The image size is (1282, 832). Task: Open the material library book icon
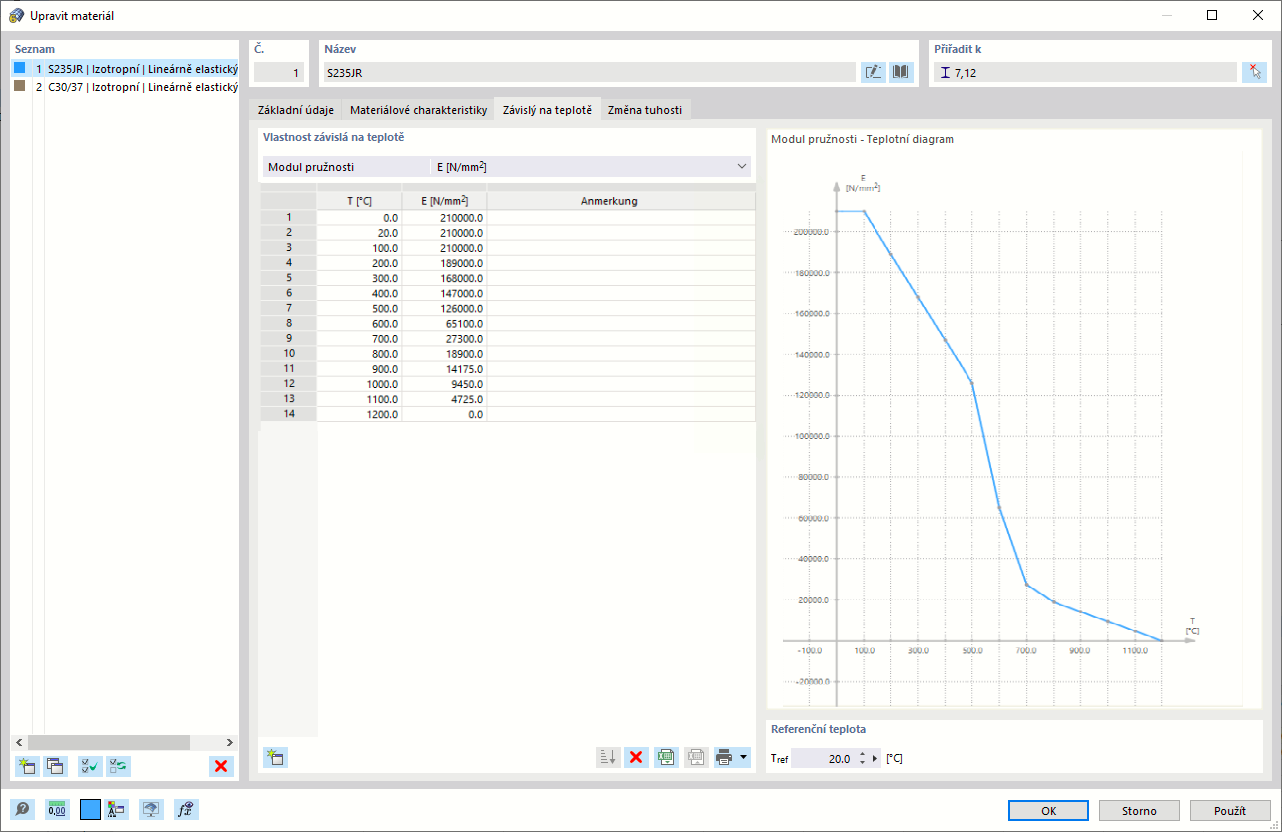point(901,72)
